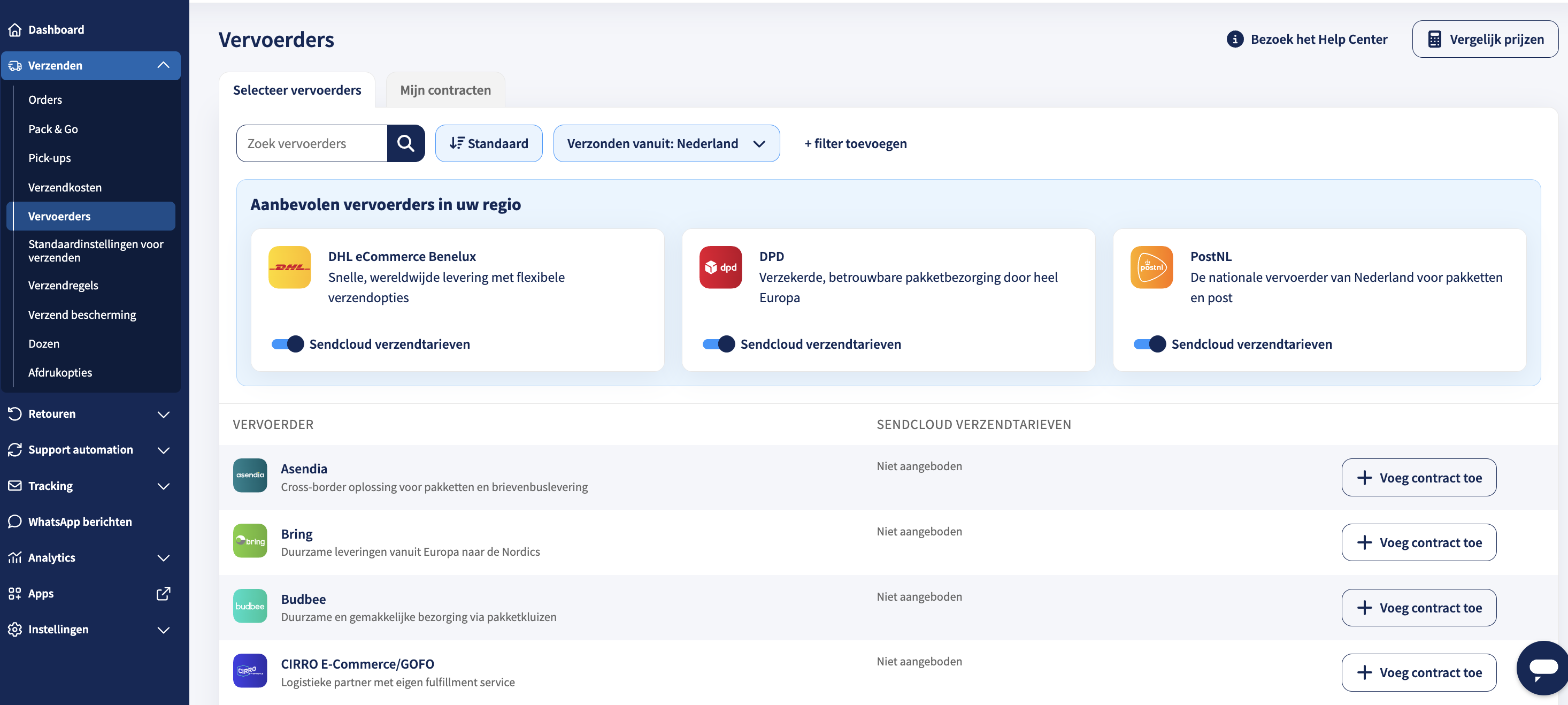The width and height of the screenshot is (1568, 705).
Task: Switch to Mijn contracten tab
Action: pos(445,90)
